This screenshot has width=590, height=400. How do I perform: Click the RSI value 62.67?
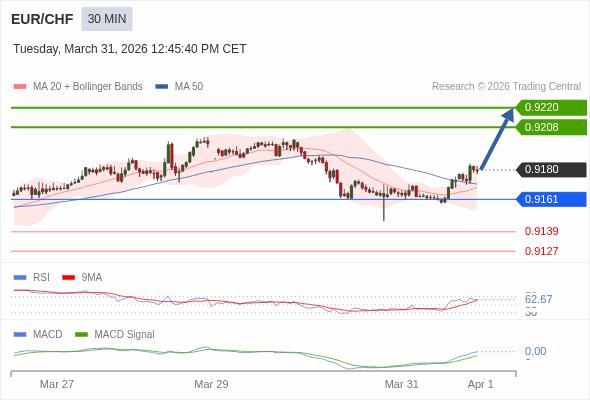[x=538, y=300]
